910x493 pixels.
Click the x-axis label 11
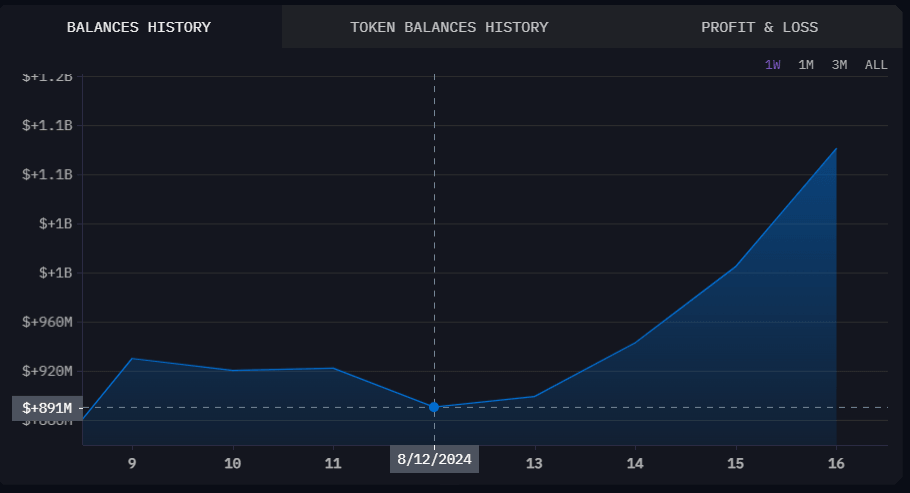333,463
